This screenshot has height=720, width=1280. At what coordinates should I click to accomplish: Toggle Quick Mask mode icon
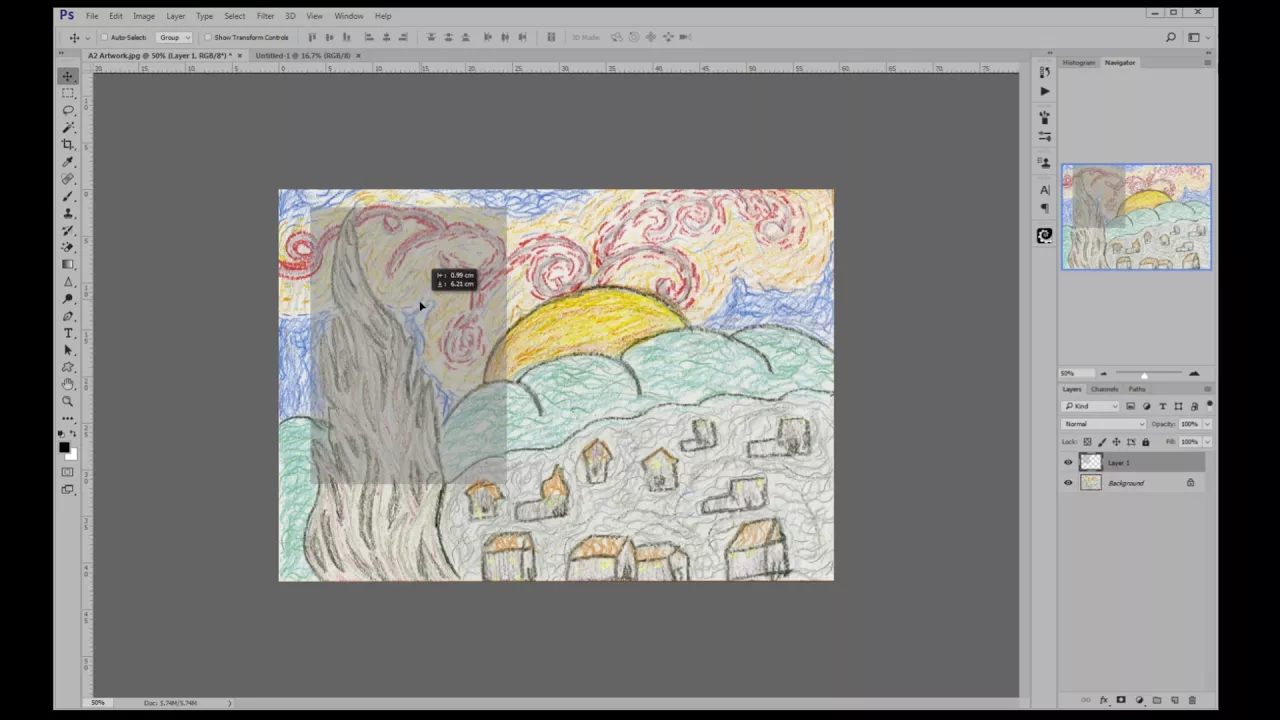click(68, 472)
